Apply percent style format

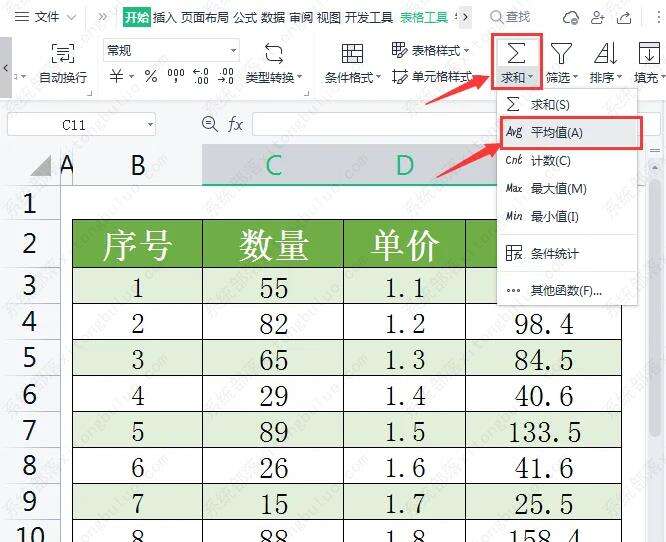tap(151, 76)
